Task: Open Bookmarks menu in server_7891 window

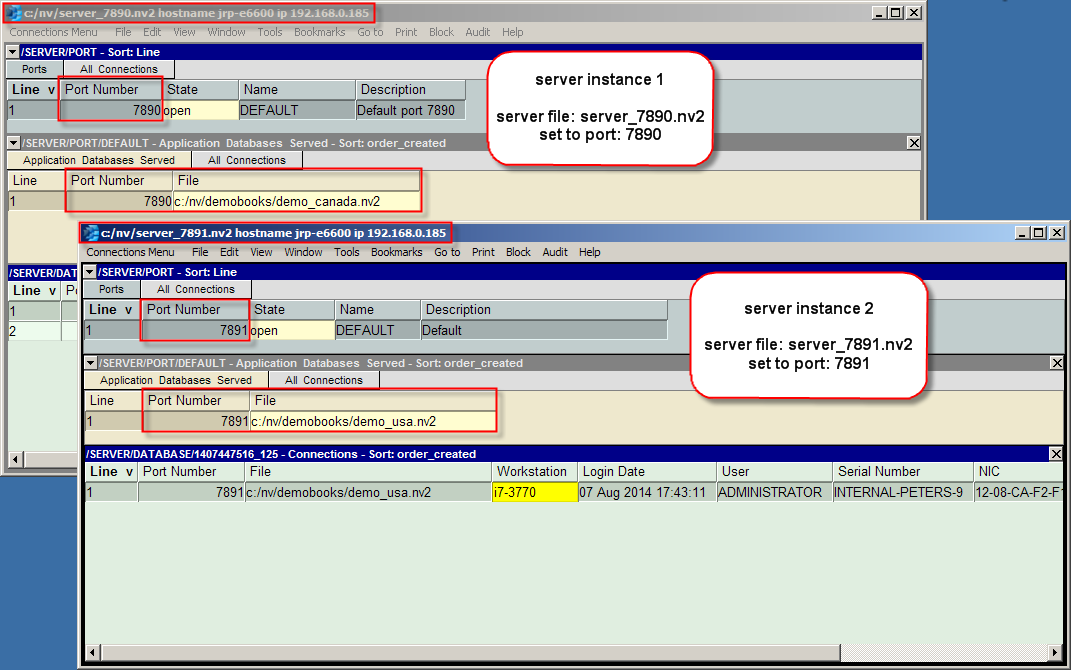Action: [396, 252]
